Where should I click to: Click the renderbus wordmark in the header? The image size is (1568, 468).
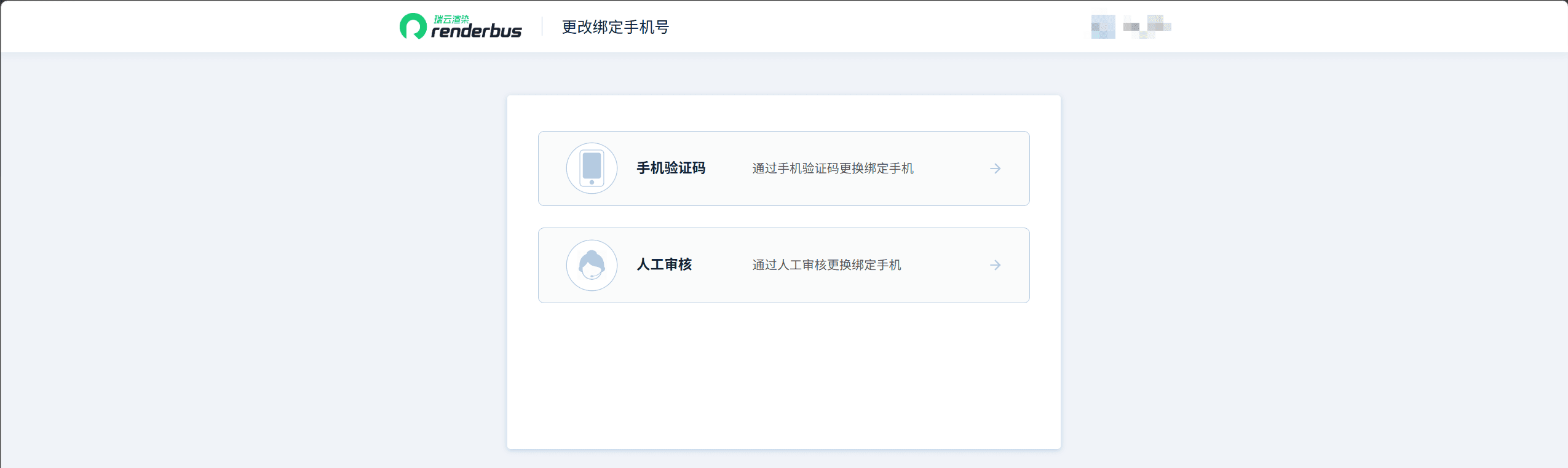tap(477, 31)
